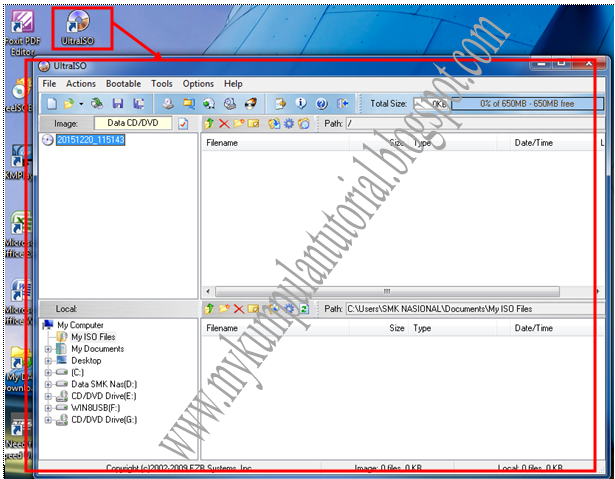The height and width of the screenshot is (479, 615).
Task: Click the Mount to Virtual Drive icon
Action: (230, 104)
